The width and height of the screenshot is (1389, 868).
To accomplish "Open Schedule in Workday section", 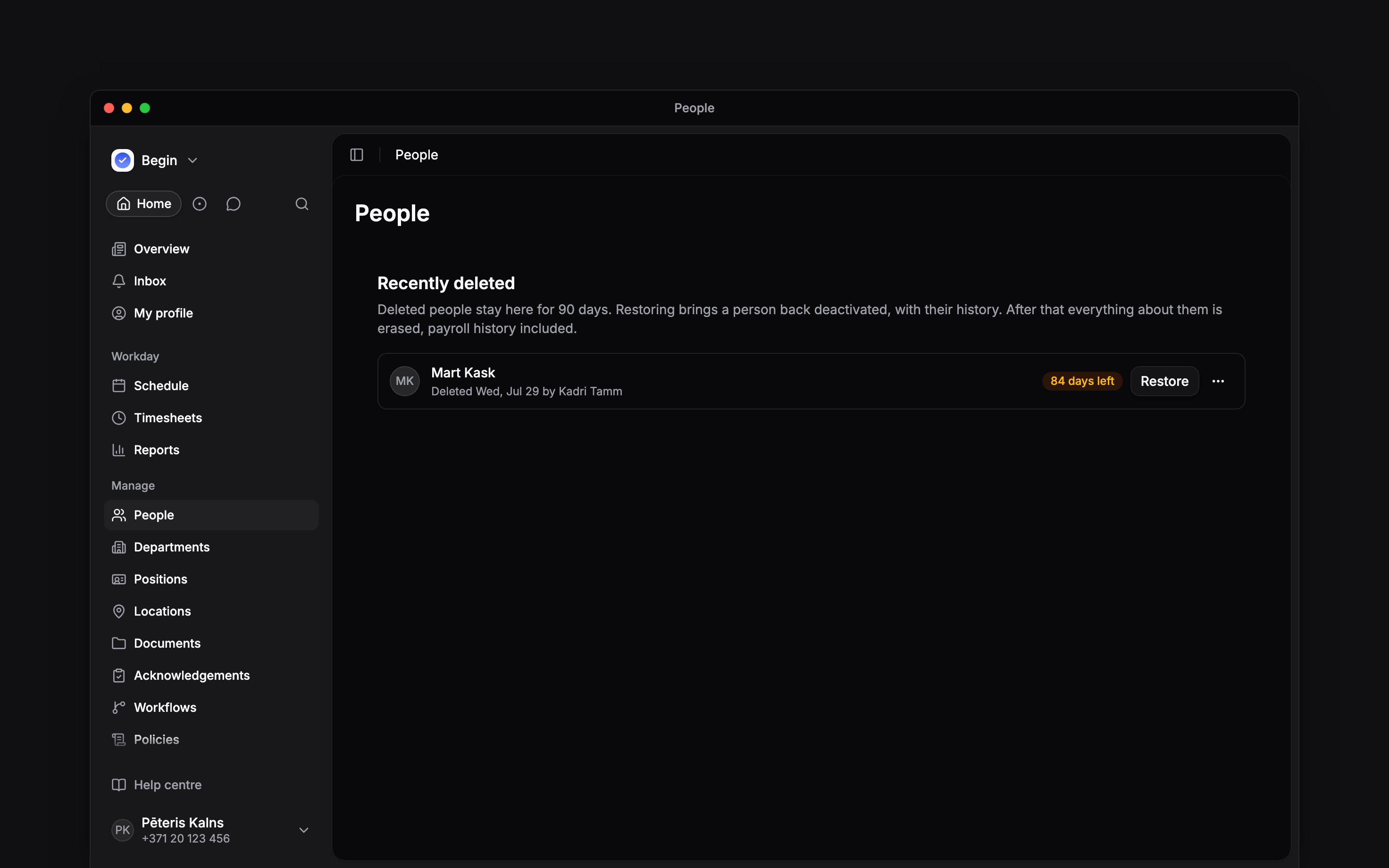I will [x=211, y=386].
